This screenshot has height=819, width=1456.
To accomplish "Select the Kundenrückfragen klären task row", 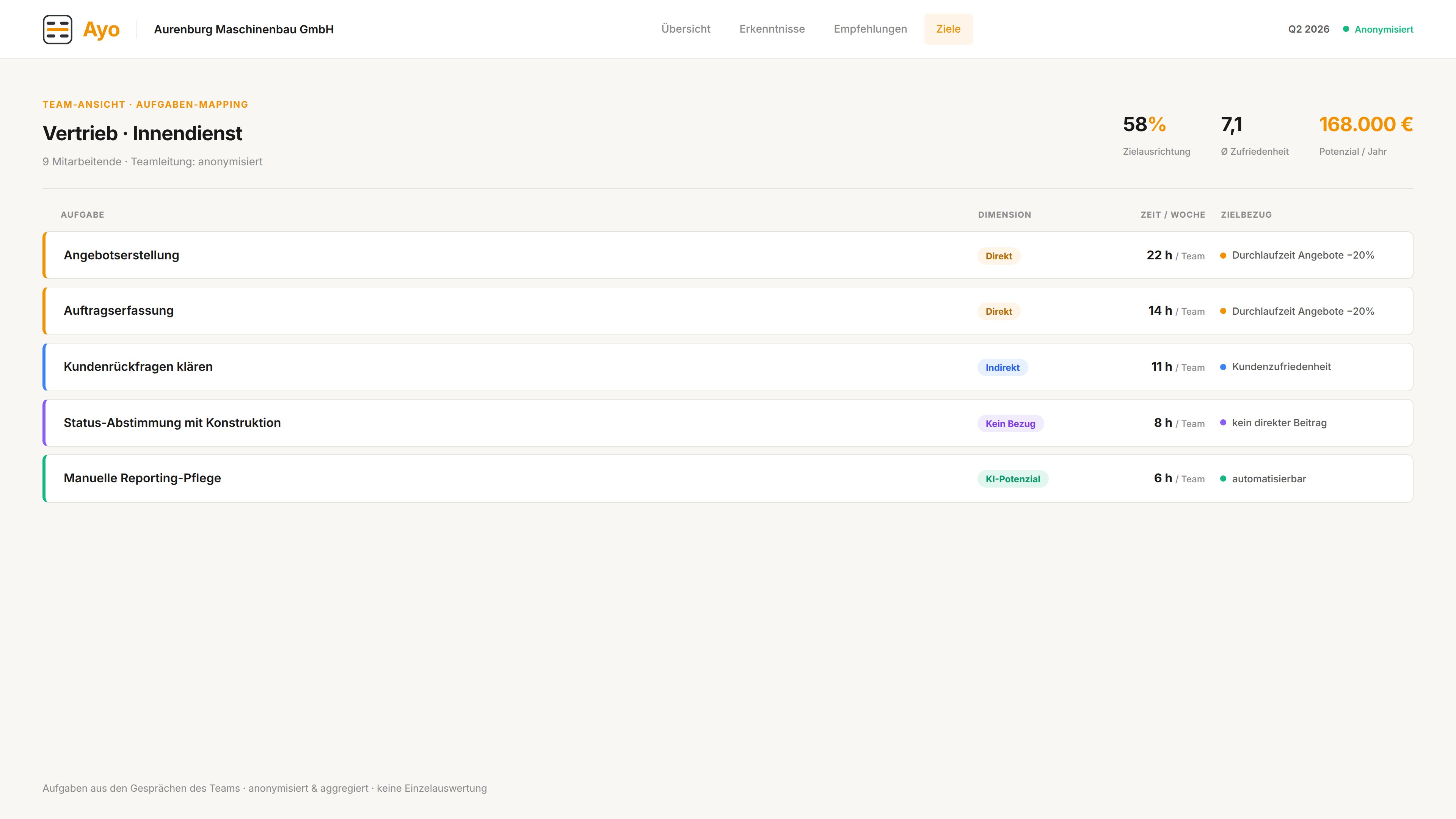I will point(728,367).
